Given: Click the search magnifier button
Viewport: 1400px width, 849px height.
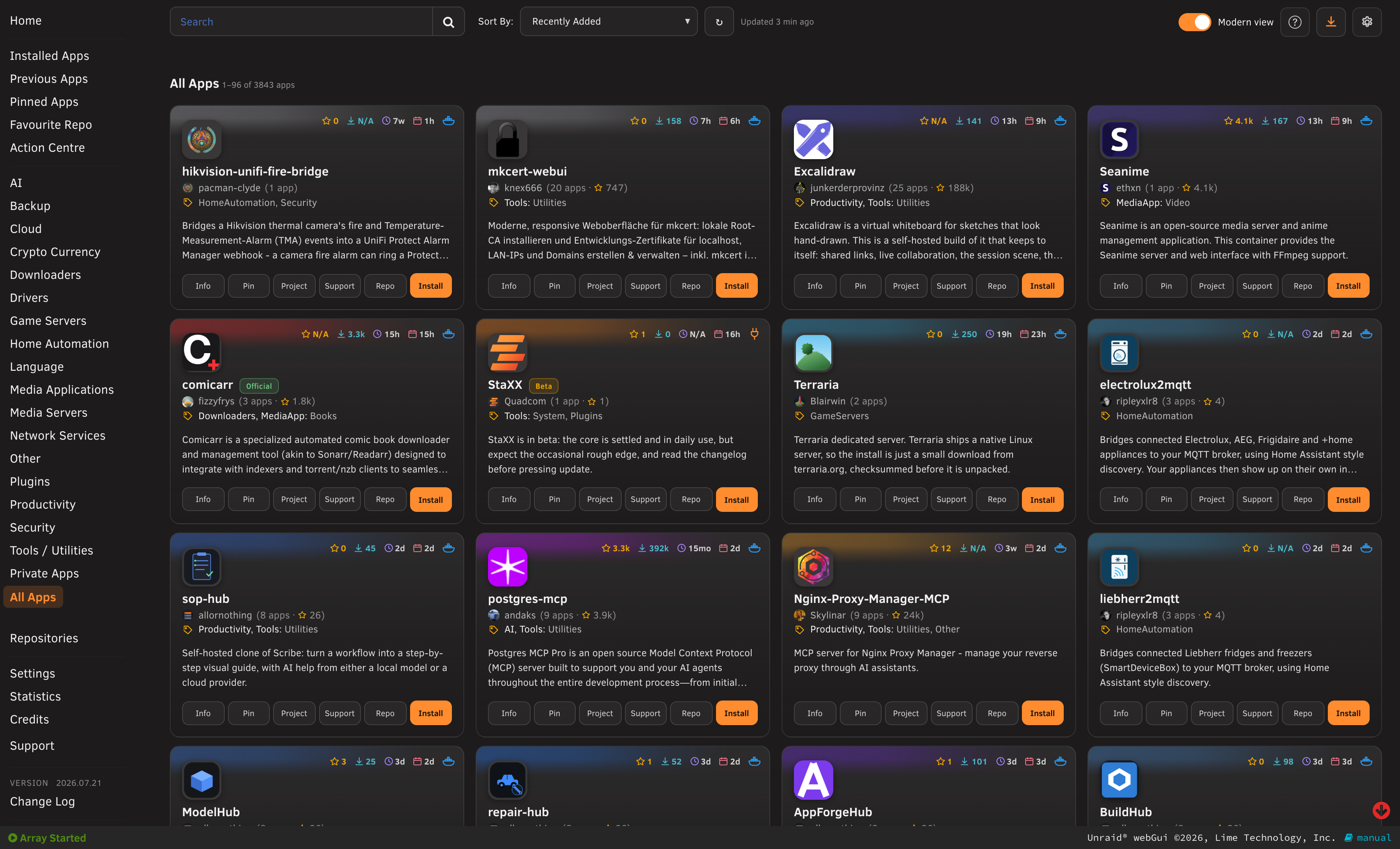Looking at the screenshot, I should pyautogui.click(x=448, y=22).
